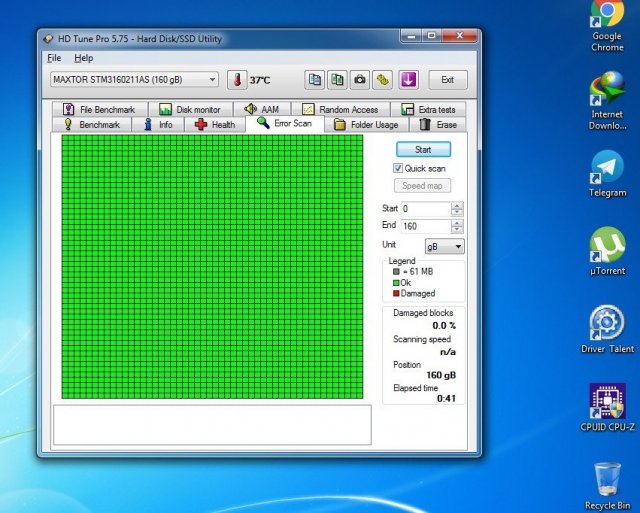
Task: Open the File menu
Action: click(x=54, y=58)
